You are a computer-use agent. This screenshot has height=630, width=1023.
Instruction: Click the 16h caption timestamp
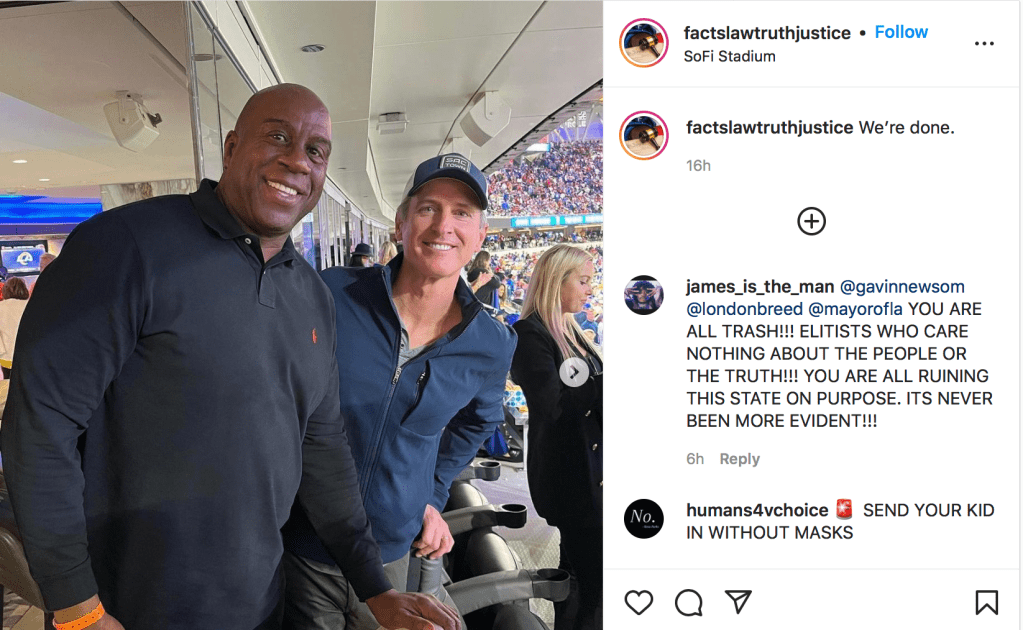pyautogui.click(x=698, y=165)
